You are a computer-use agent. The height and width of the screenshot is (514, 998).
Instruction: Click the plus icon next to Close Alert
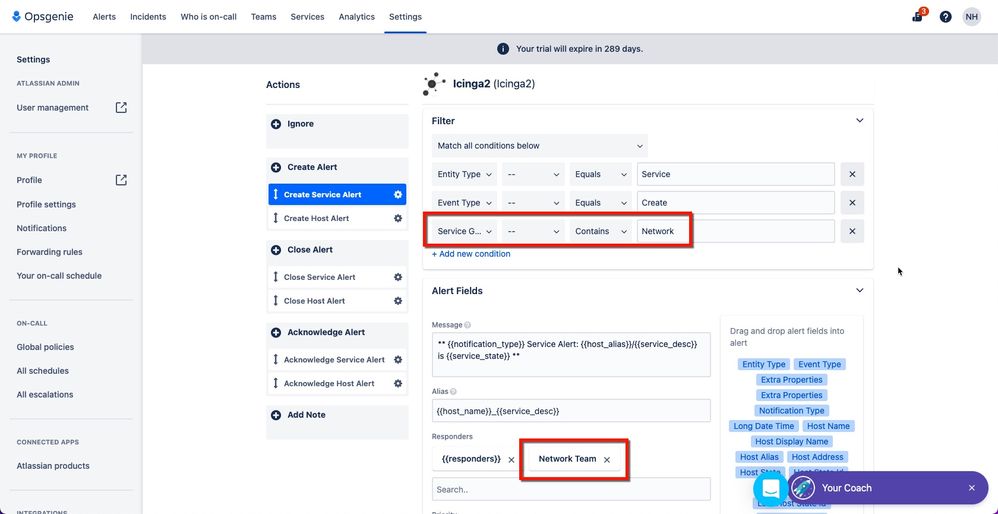tap(276, 250)
